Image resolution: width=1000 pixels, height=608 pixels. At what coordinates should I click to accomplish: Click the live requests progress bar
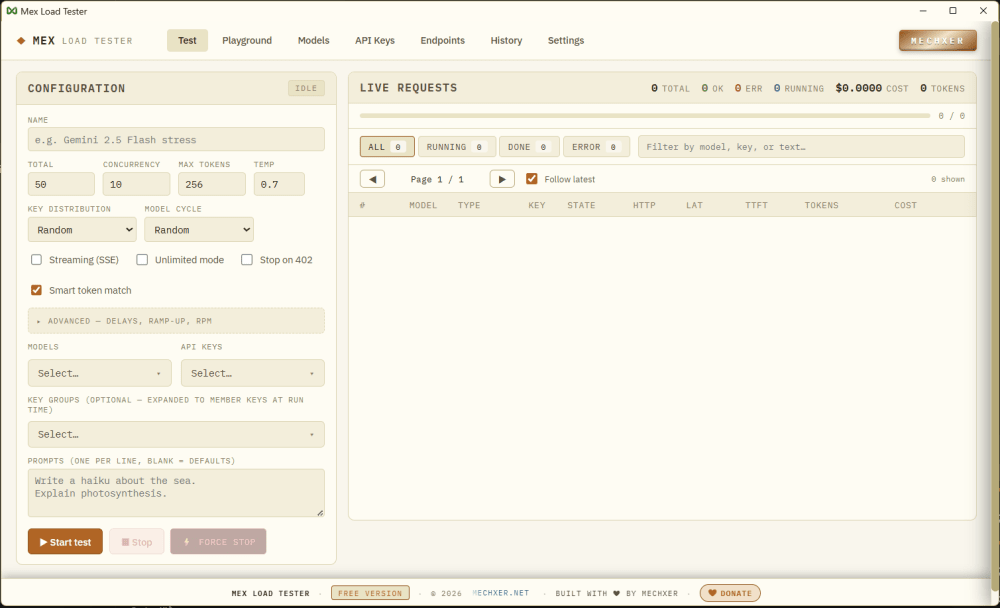click(645, 115)
